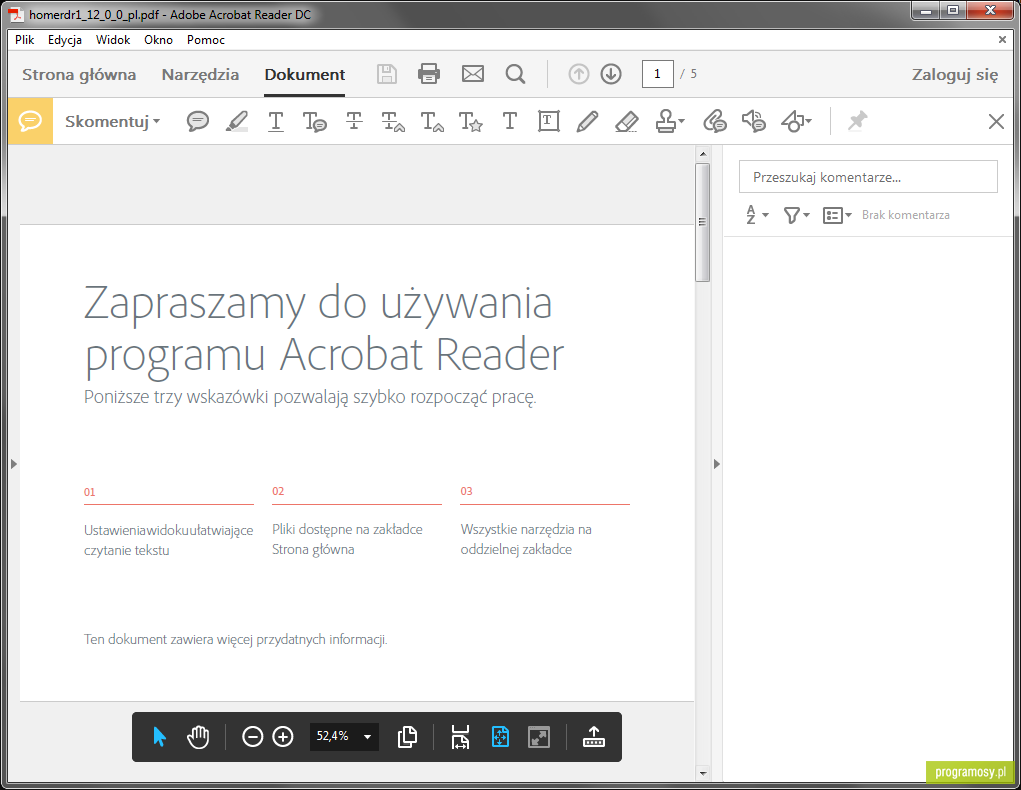The width and height of the screenshot is (1021, 790).
Task: Select the sticky note comment tool
Action: coord(197,121)
